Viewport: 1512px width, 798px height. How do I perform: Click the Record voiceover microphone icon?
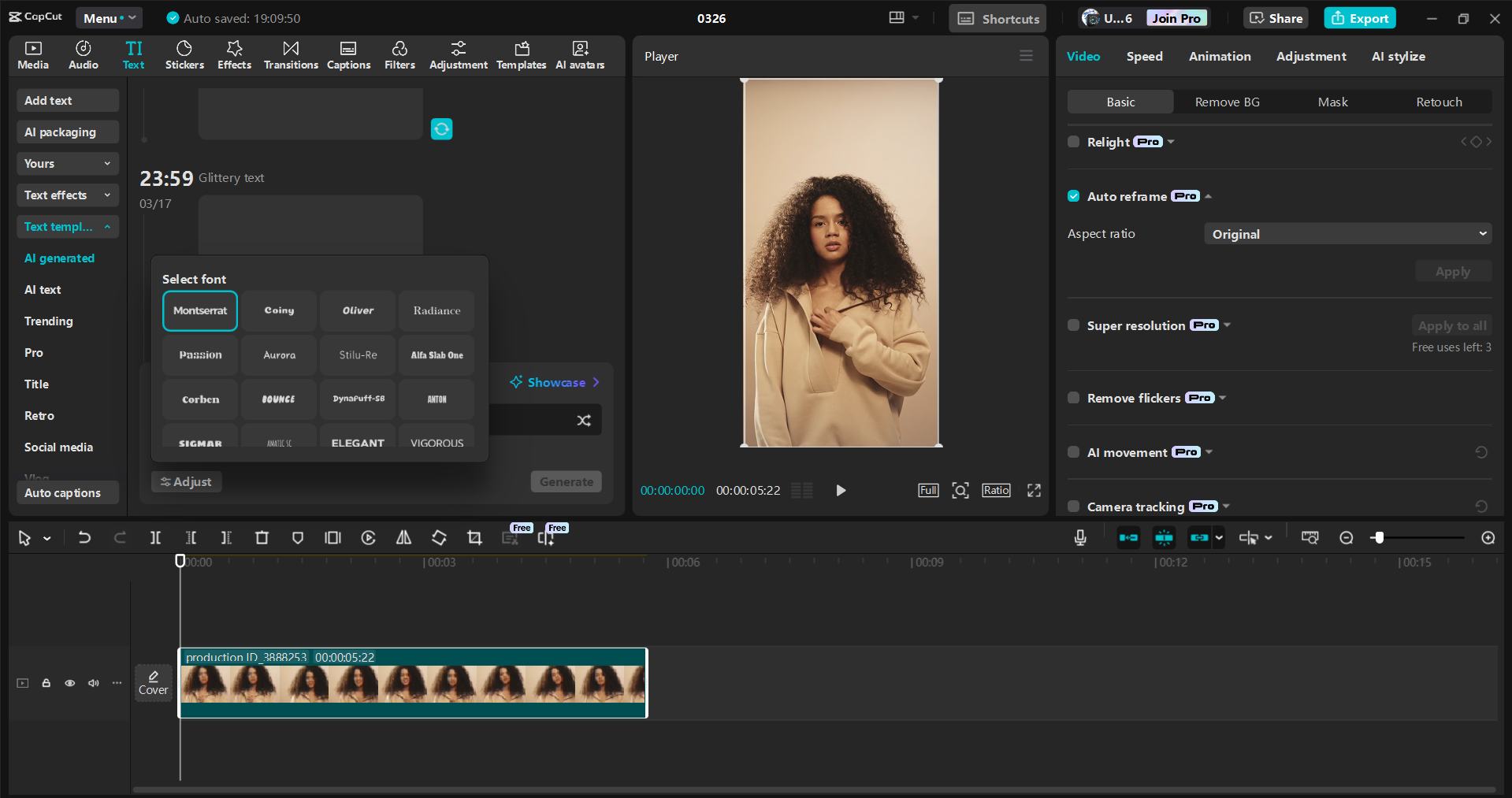[1079, 537]
